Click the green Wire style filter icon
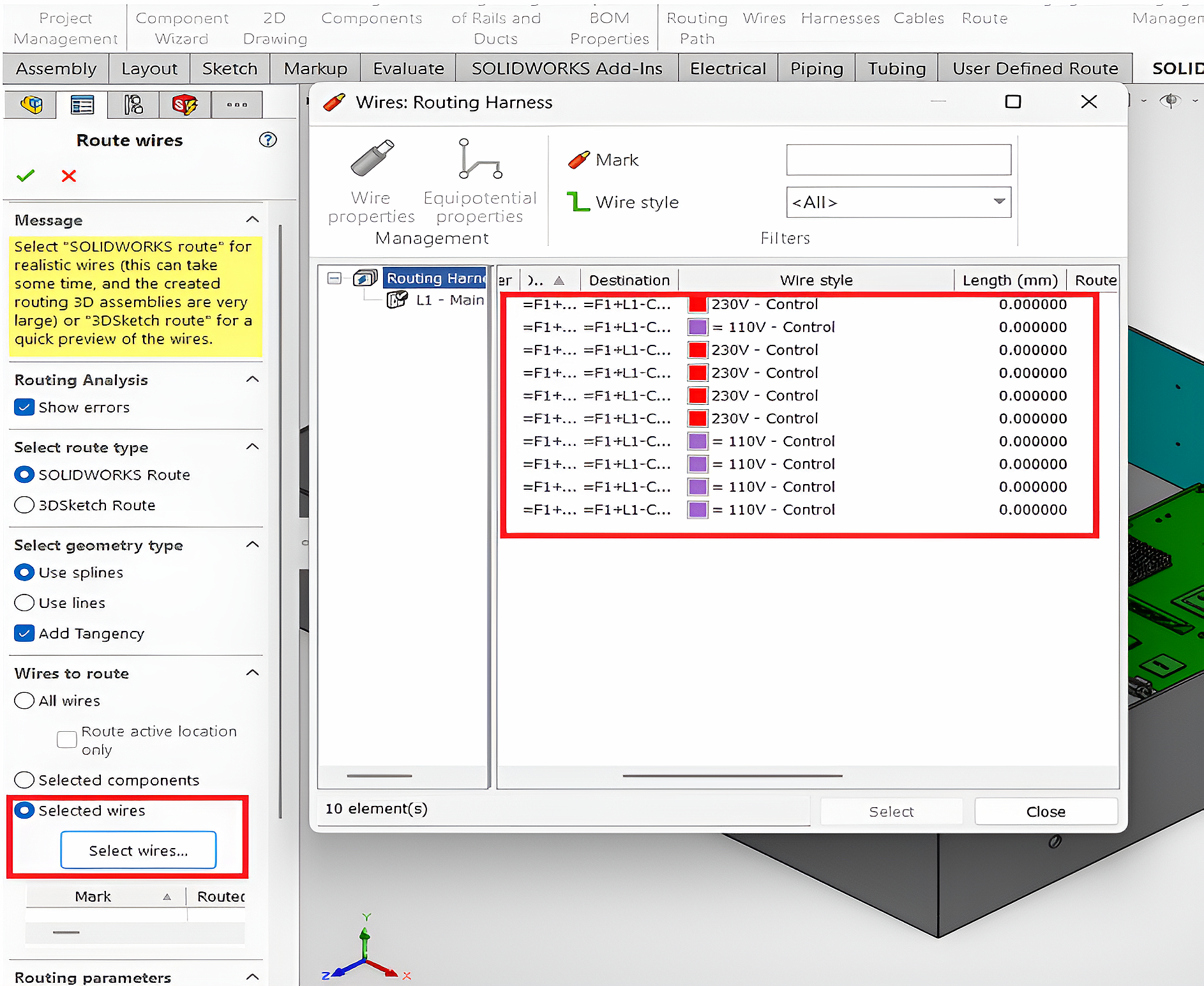Image resolution: width=1204 pixels, height=986 pixels. [578, 202]
